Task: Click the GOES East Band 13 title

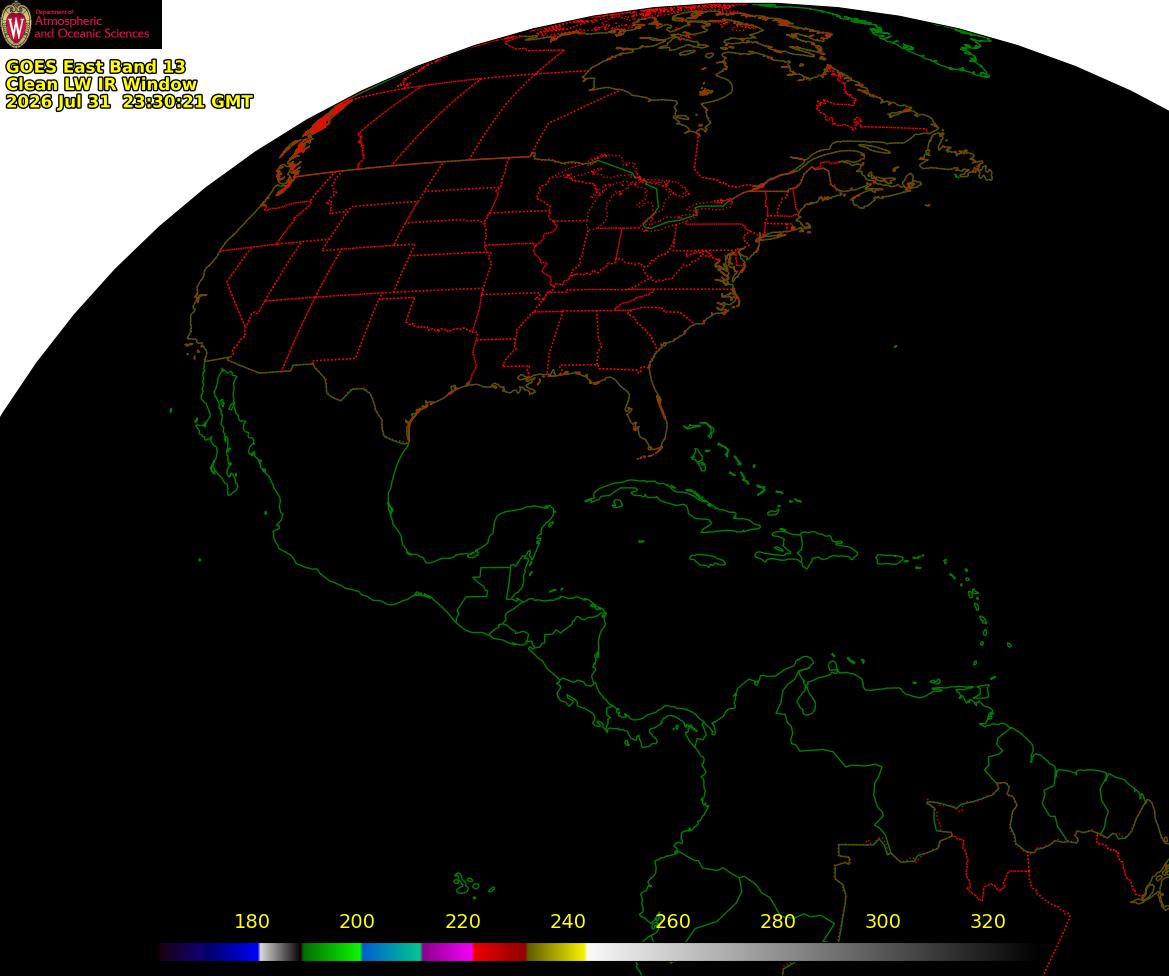Action: [95, 66]
